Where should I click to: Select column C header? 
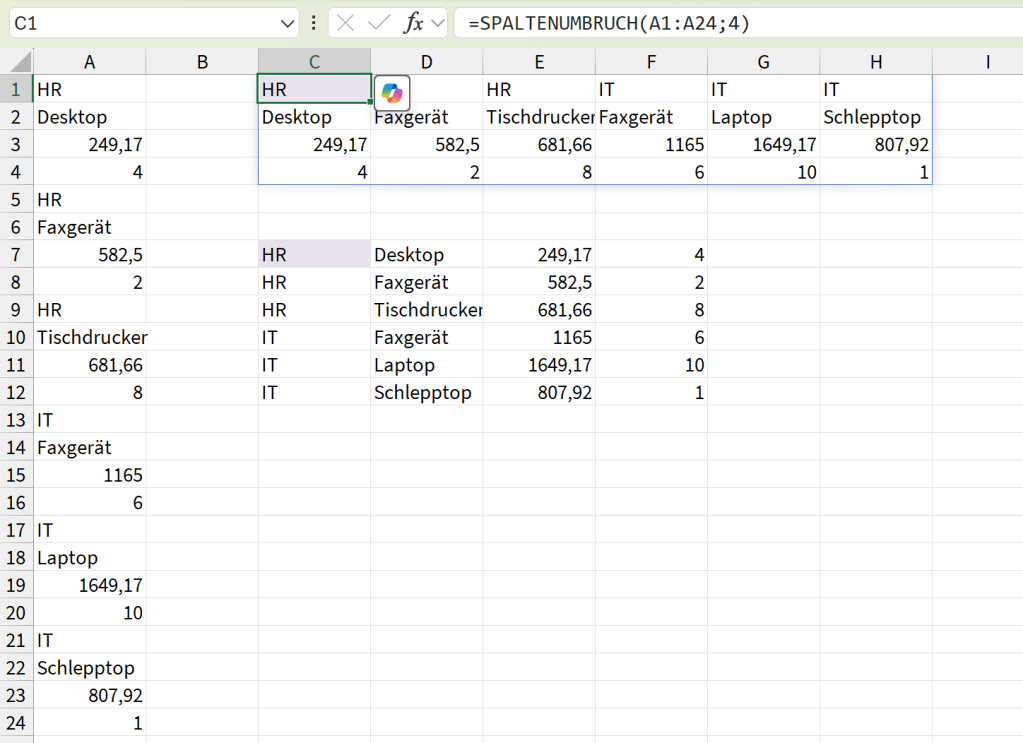[314, 62]
